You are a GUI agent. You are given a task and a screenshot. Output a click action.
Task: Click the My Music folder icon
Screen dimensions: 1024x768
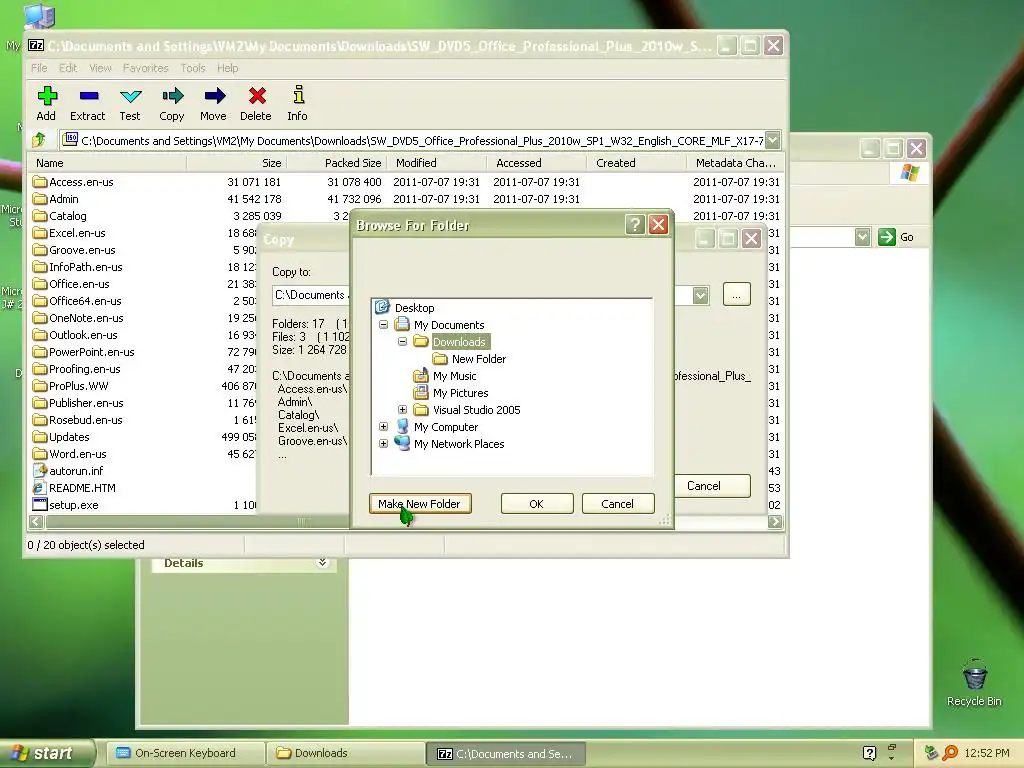pyautogui.click(x=421, y=376)
